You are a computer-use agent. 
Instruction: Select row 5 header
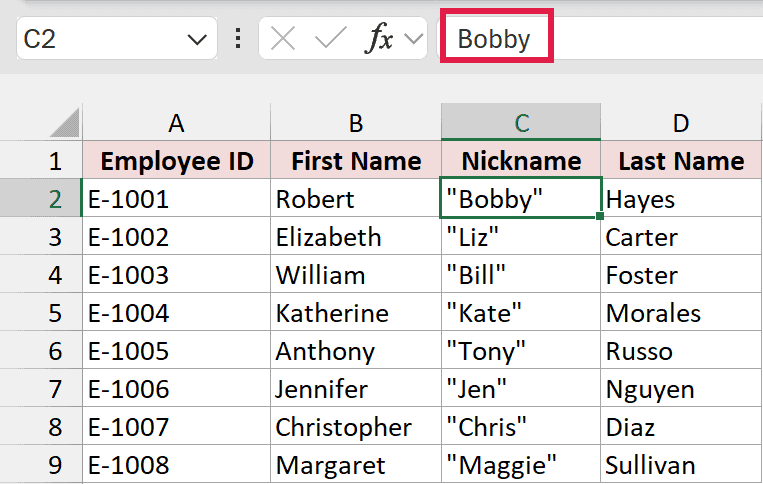41,312
